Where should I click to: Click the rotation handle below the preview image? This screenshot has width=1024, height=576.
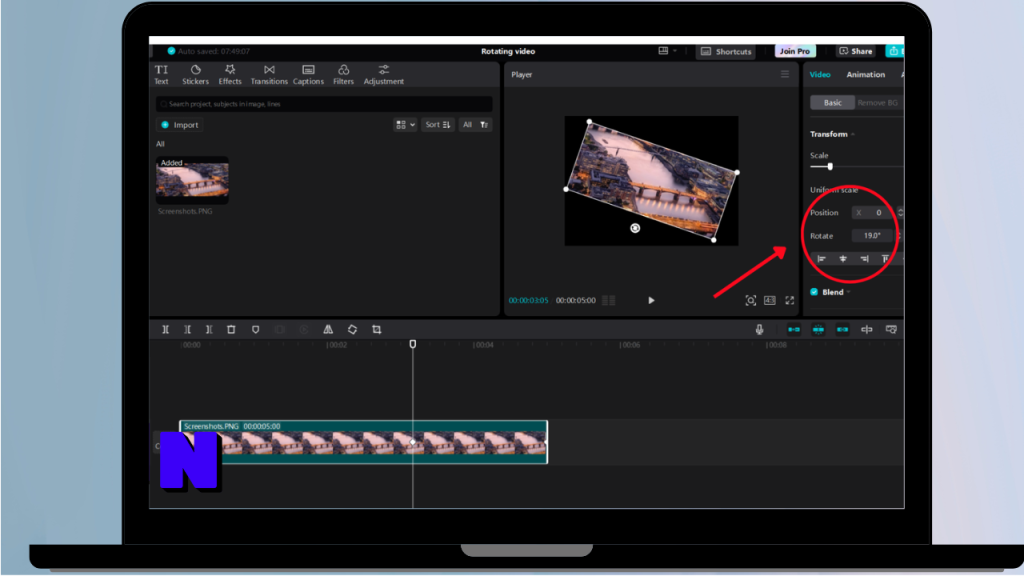pos(635,228)
